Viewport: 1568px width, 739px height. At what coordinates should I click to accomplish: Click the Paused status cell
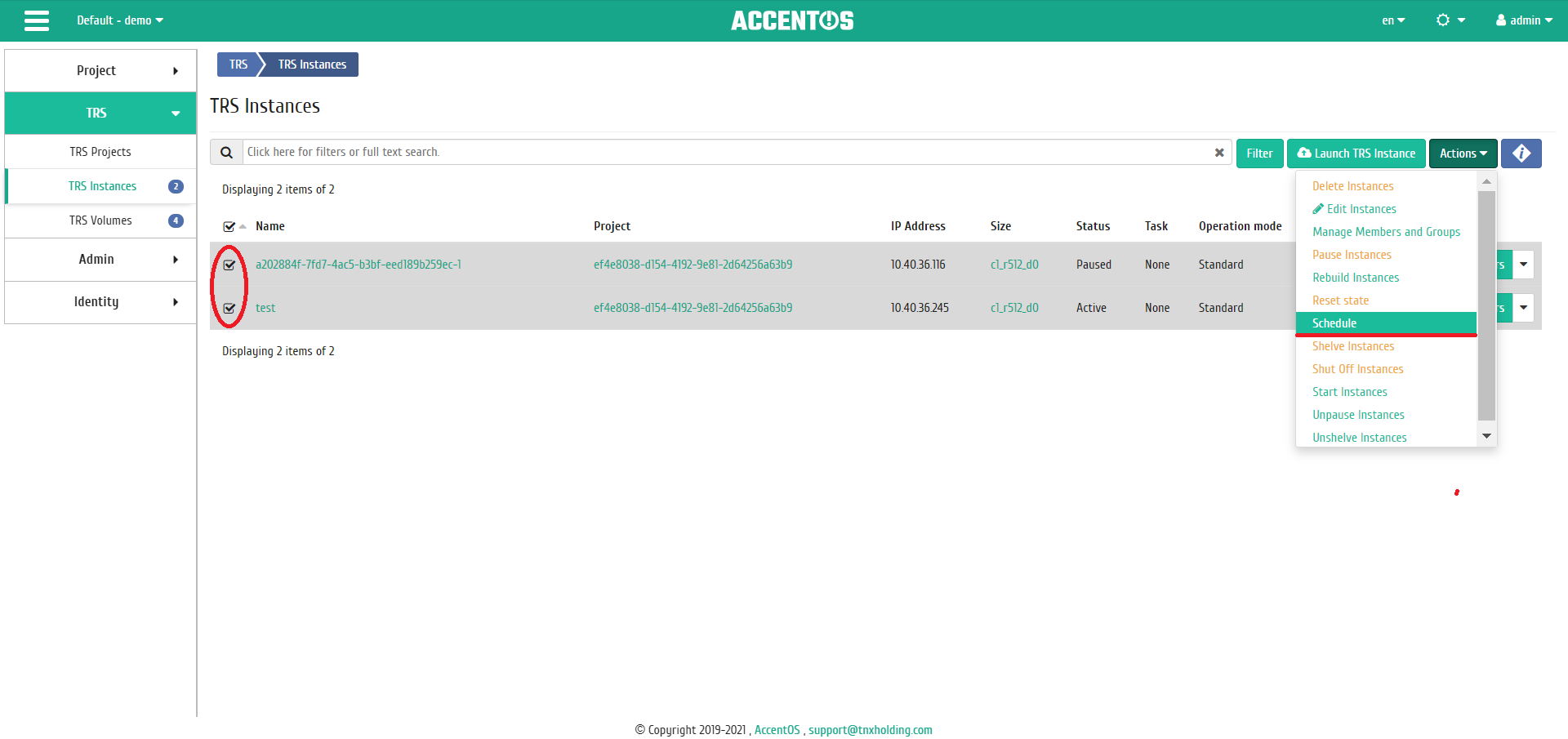(1094, 265)
